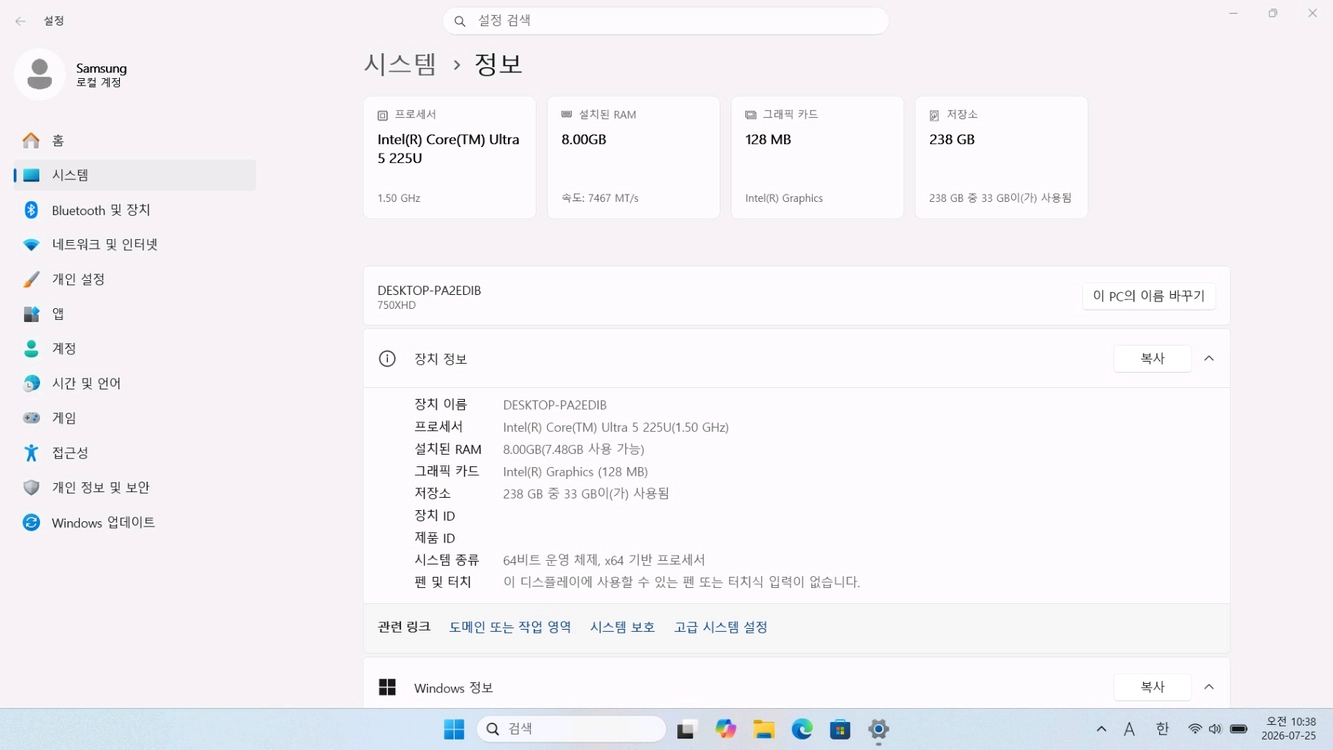1333x750 pixels.
Task: Click the storage icon on card
Action: click(935, 115)
